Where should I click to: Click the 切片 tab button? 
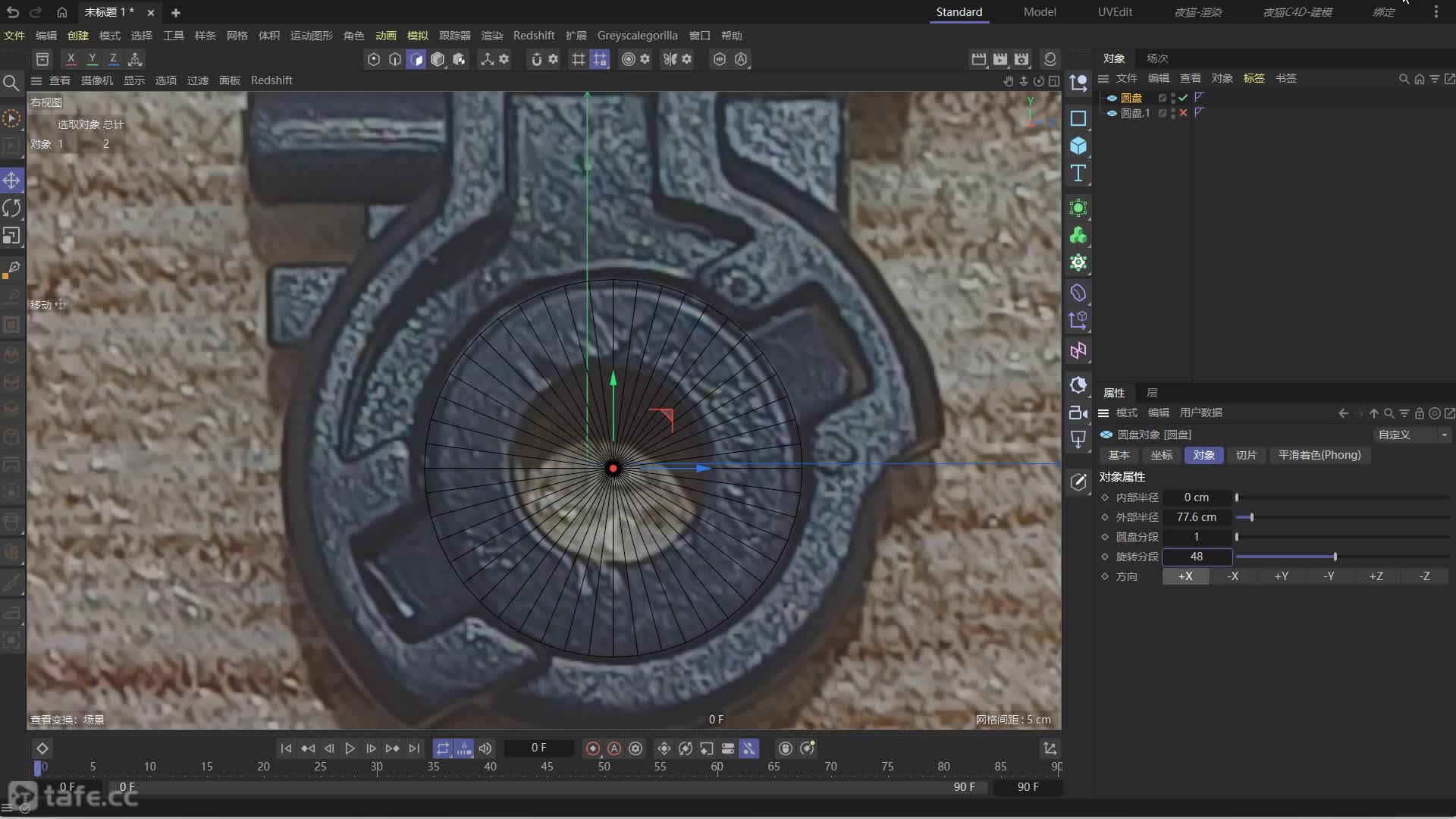click(x=1246, y=455)
